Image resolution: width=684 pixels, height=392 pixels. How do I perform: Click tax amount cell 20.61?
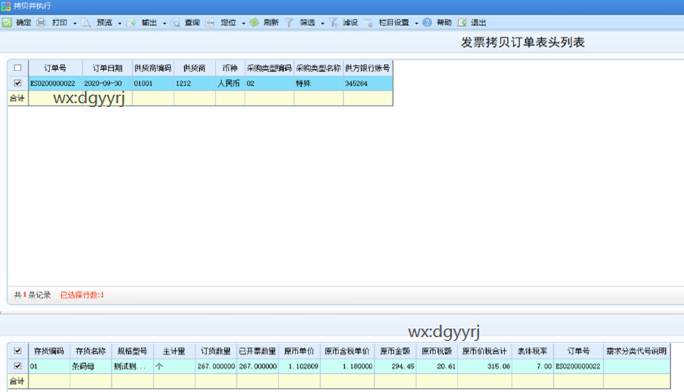[437, 366]
